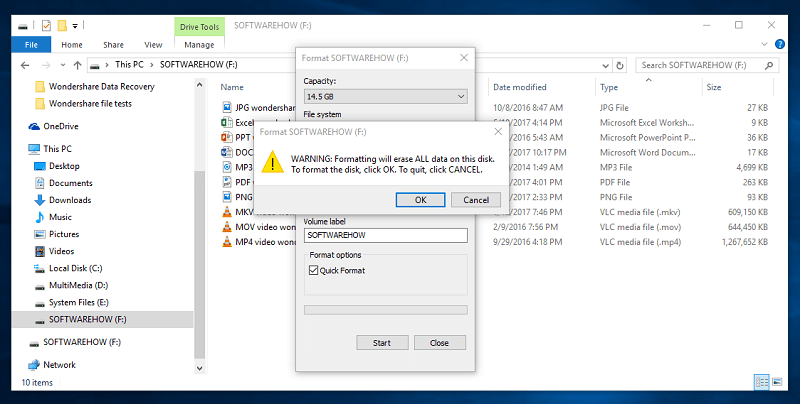Click the Refresh button in address bar
This screenshot has height=404, width=800.
pos(620,65)
